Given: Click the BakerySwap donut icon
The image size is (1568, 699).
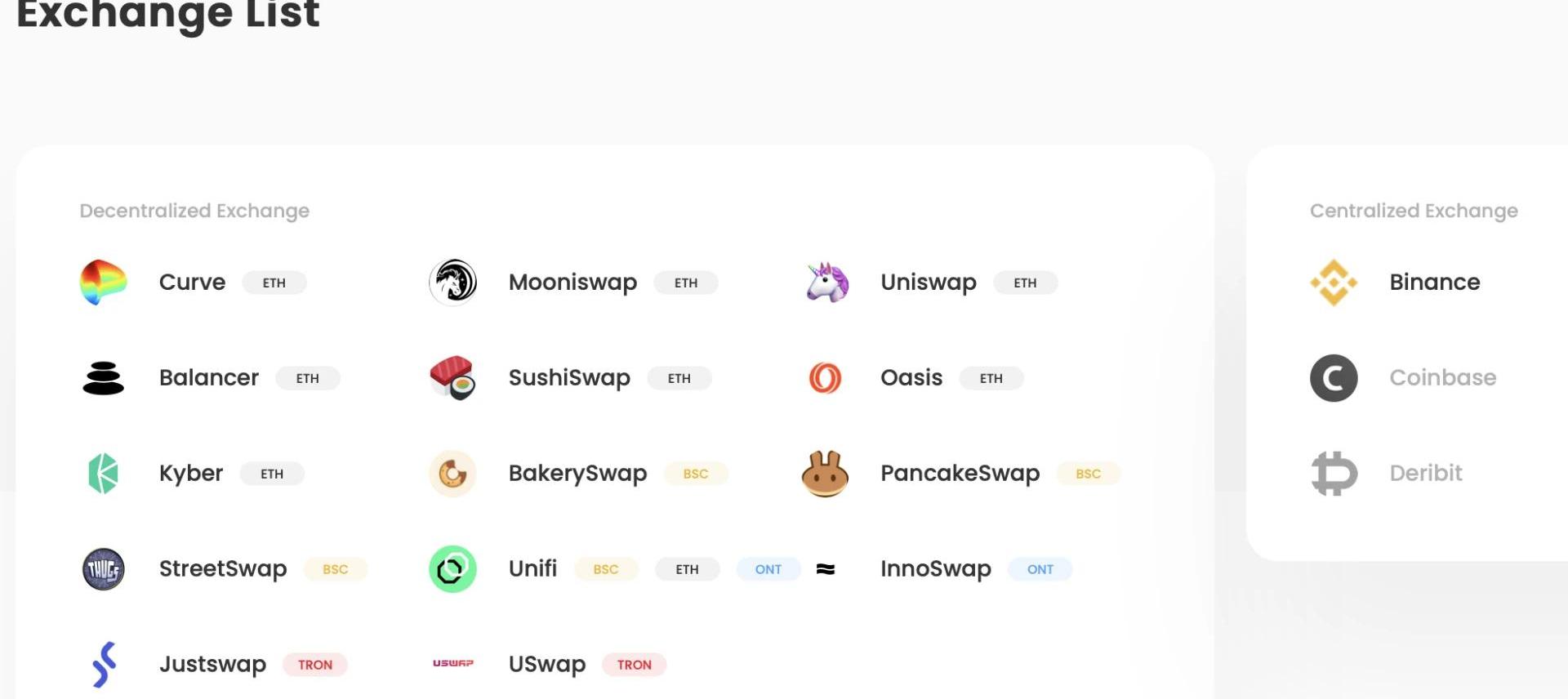Looking at the screenshot, I should (453, 474).
